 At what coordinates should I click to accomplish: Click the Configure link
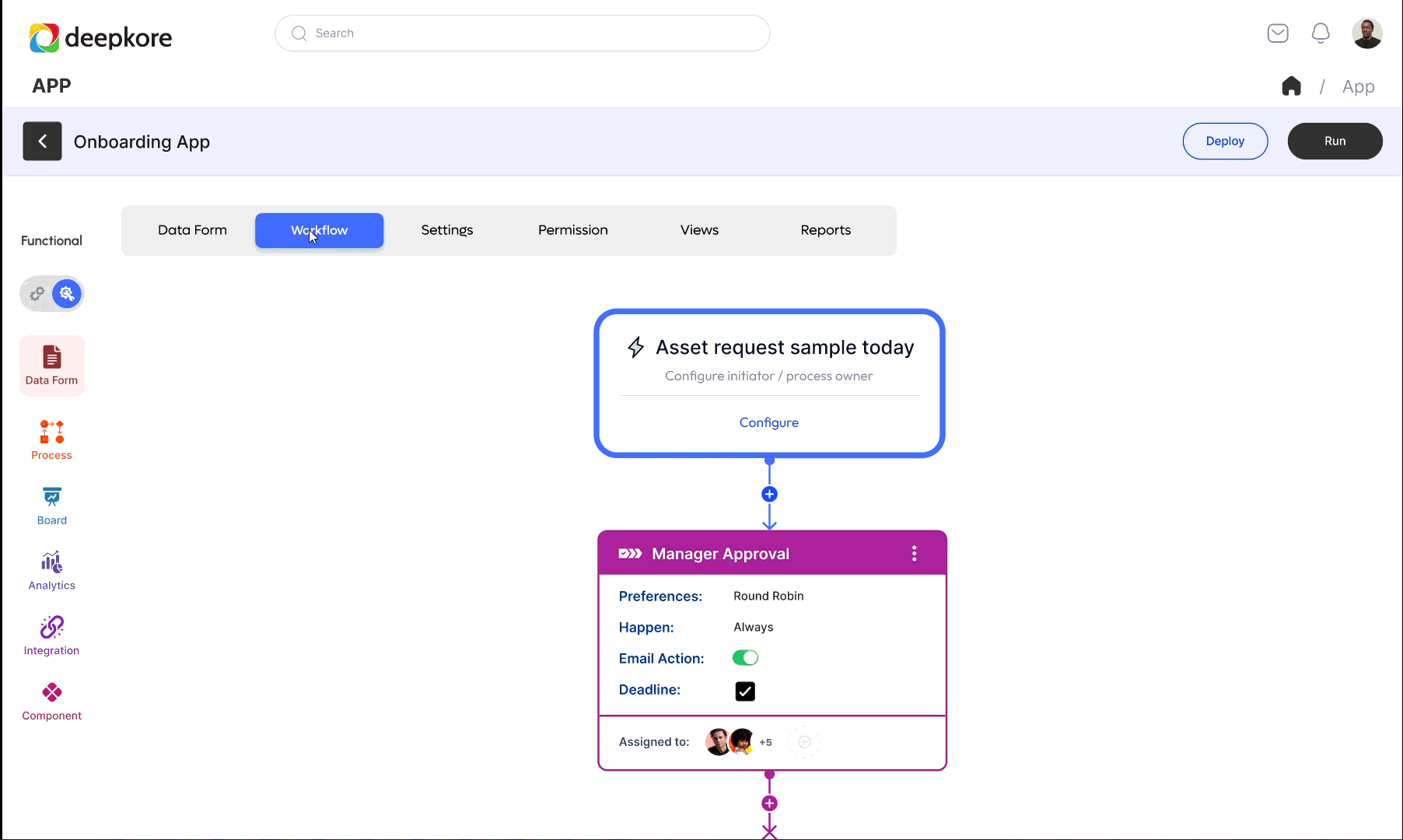pyautogui.click(x=768, y=422)
